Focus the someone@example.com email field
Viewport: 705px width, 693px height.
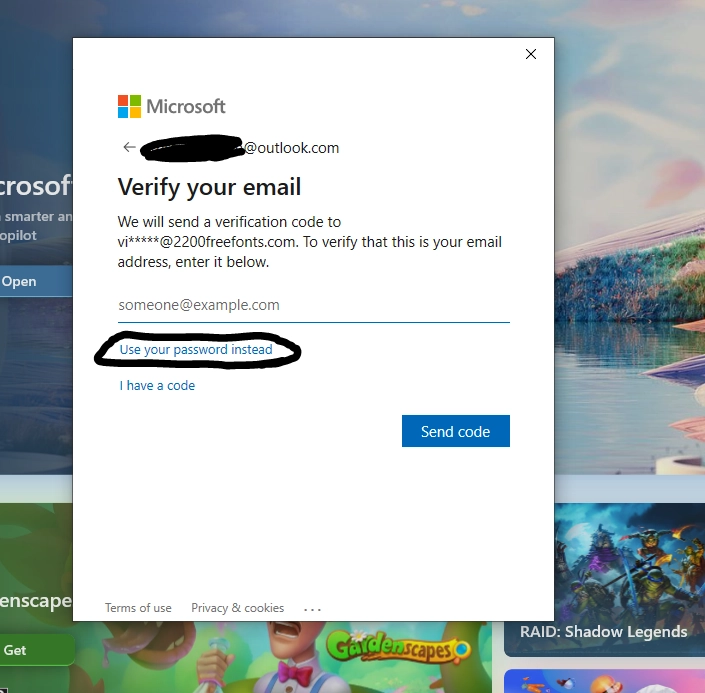click(313, 305)
